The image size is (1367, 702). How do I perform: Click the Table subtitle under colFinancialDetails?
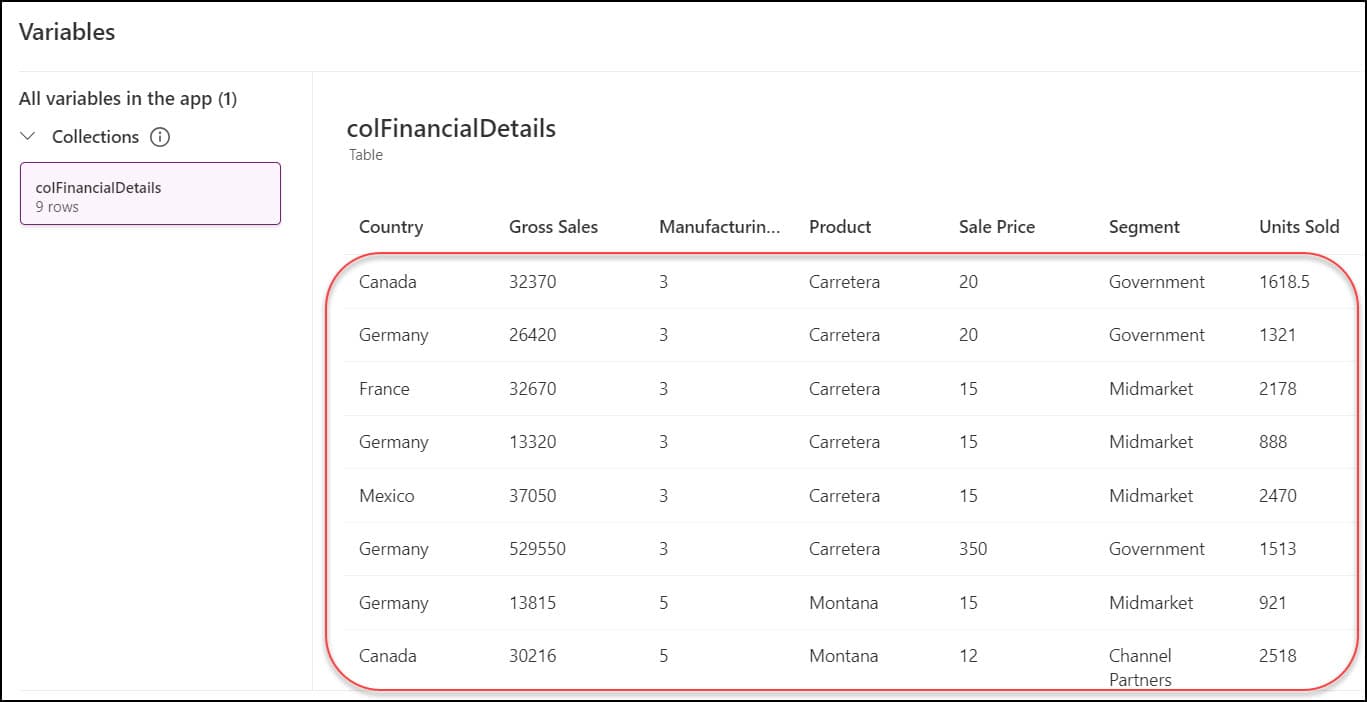point(366,155)
